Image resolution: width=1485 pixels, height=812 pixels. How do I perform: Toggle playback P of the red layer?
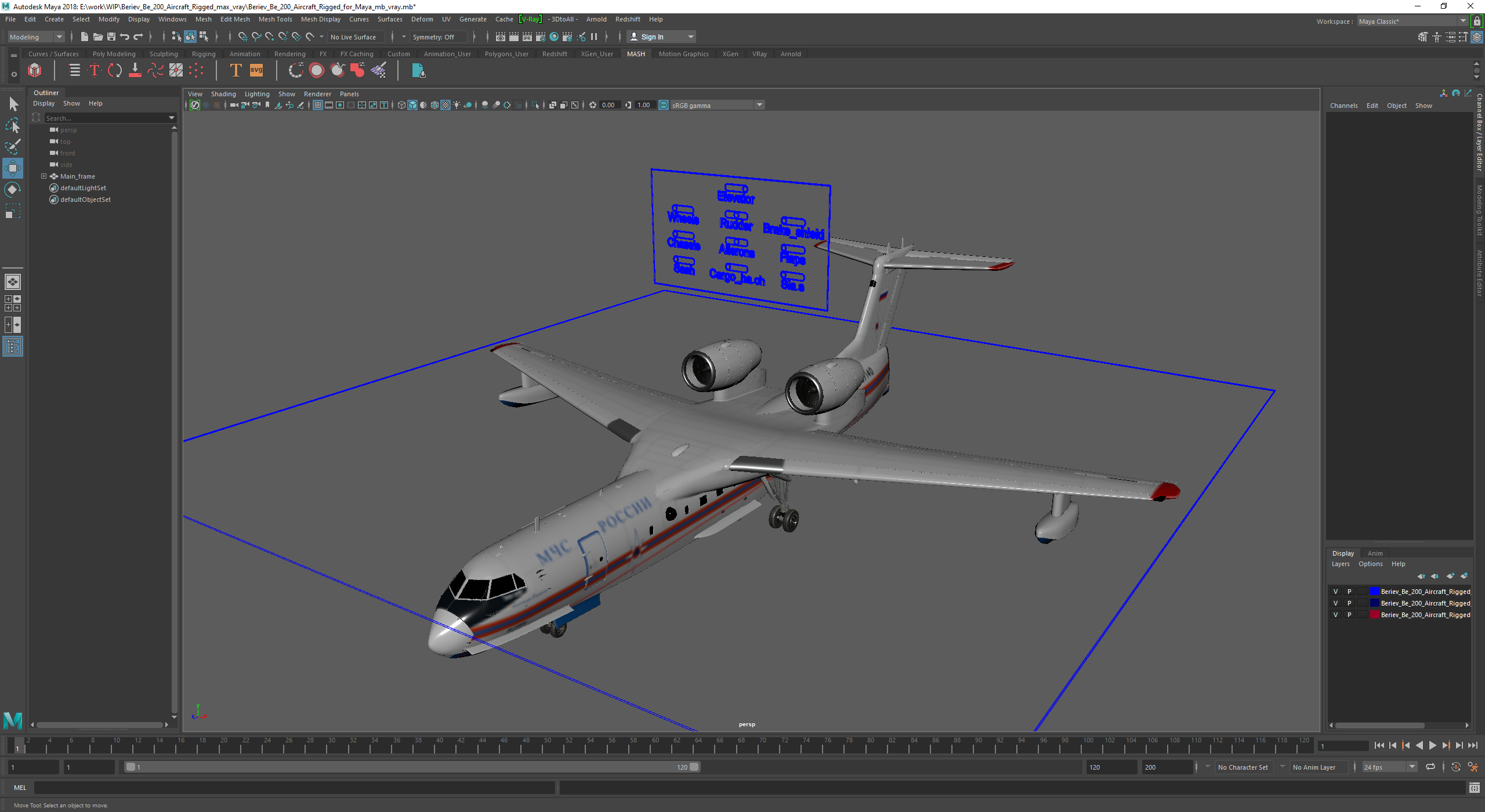tap(1349, 615)
